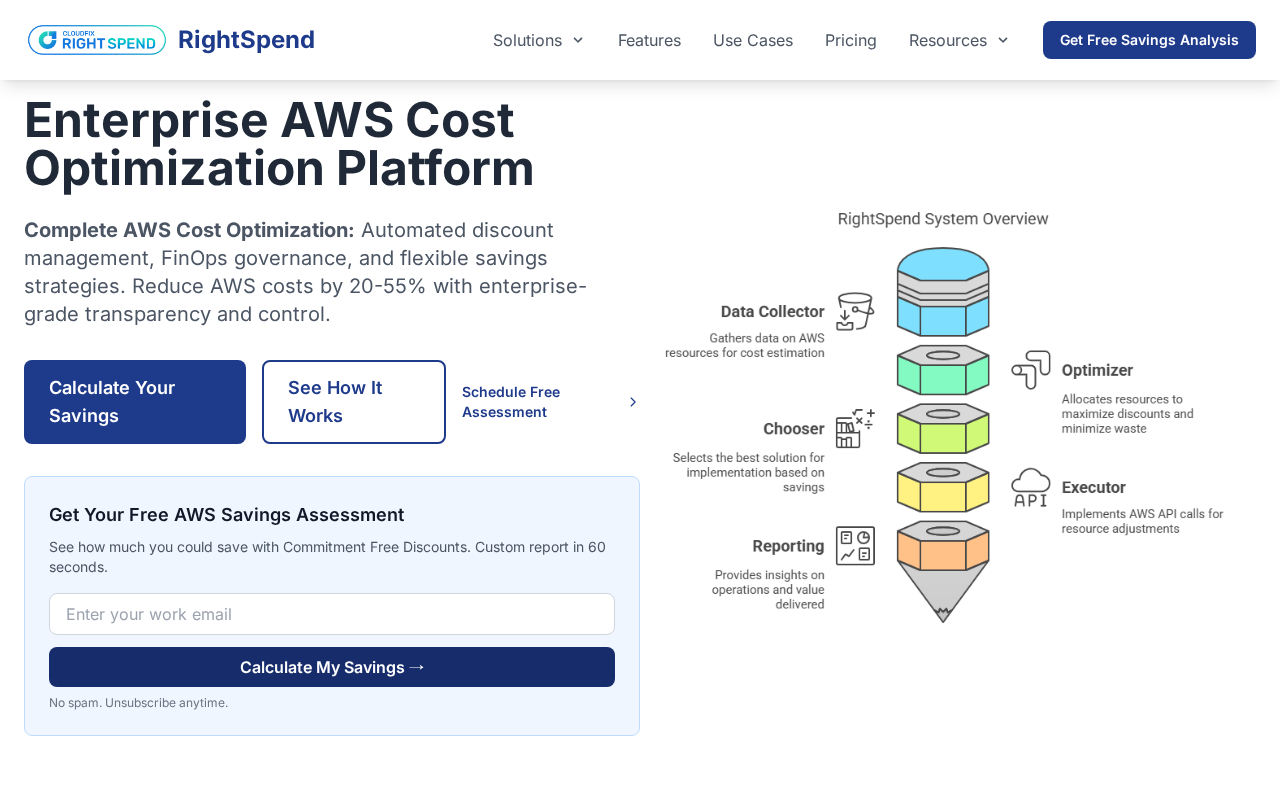Open the Use Cases nav item
1280x800 pixels.
(752, 40)
